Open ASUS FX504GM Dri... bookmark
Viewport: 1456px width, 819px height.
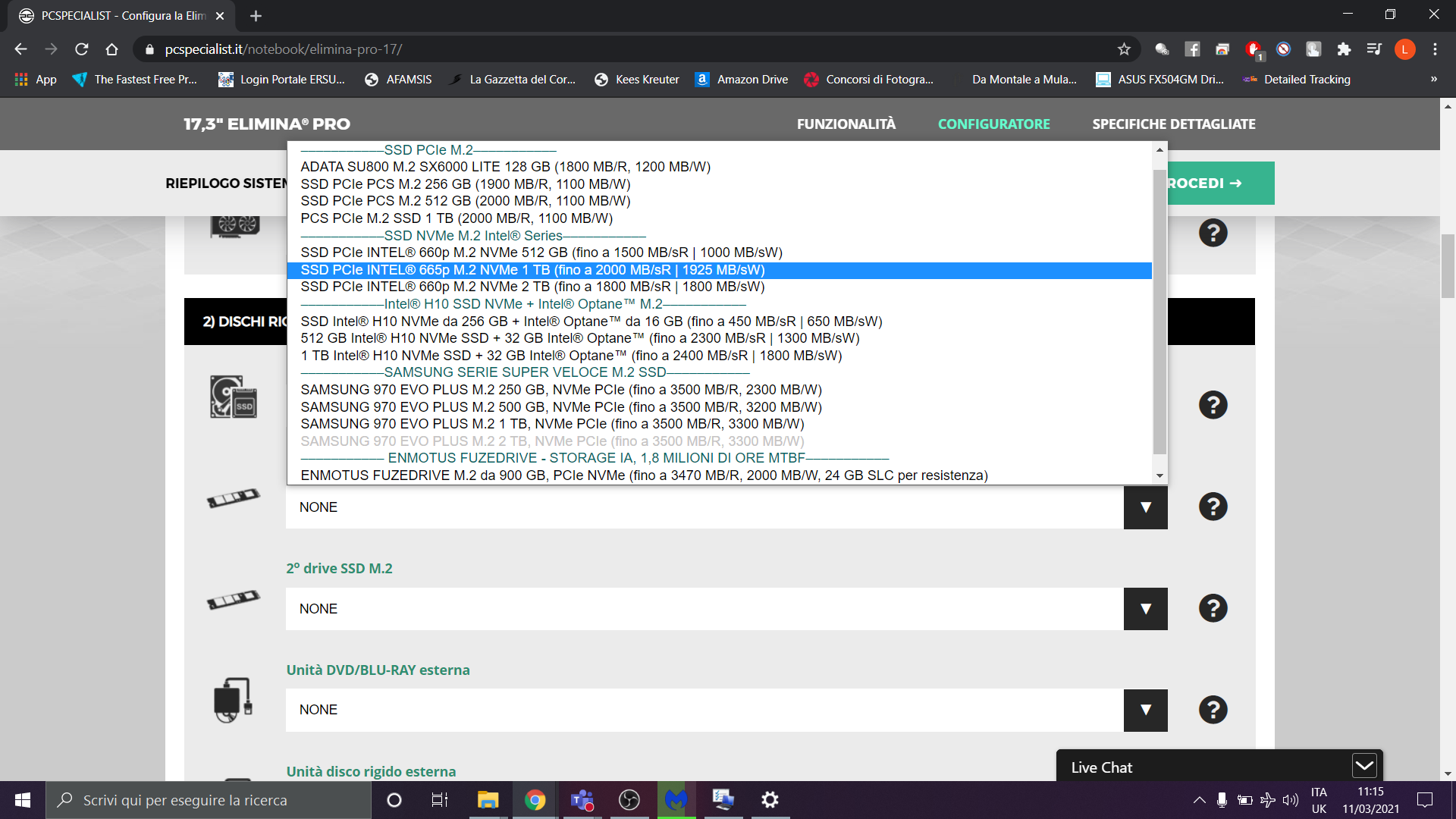tap(1159, 80)
